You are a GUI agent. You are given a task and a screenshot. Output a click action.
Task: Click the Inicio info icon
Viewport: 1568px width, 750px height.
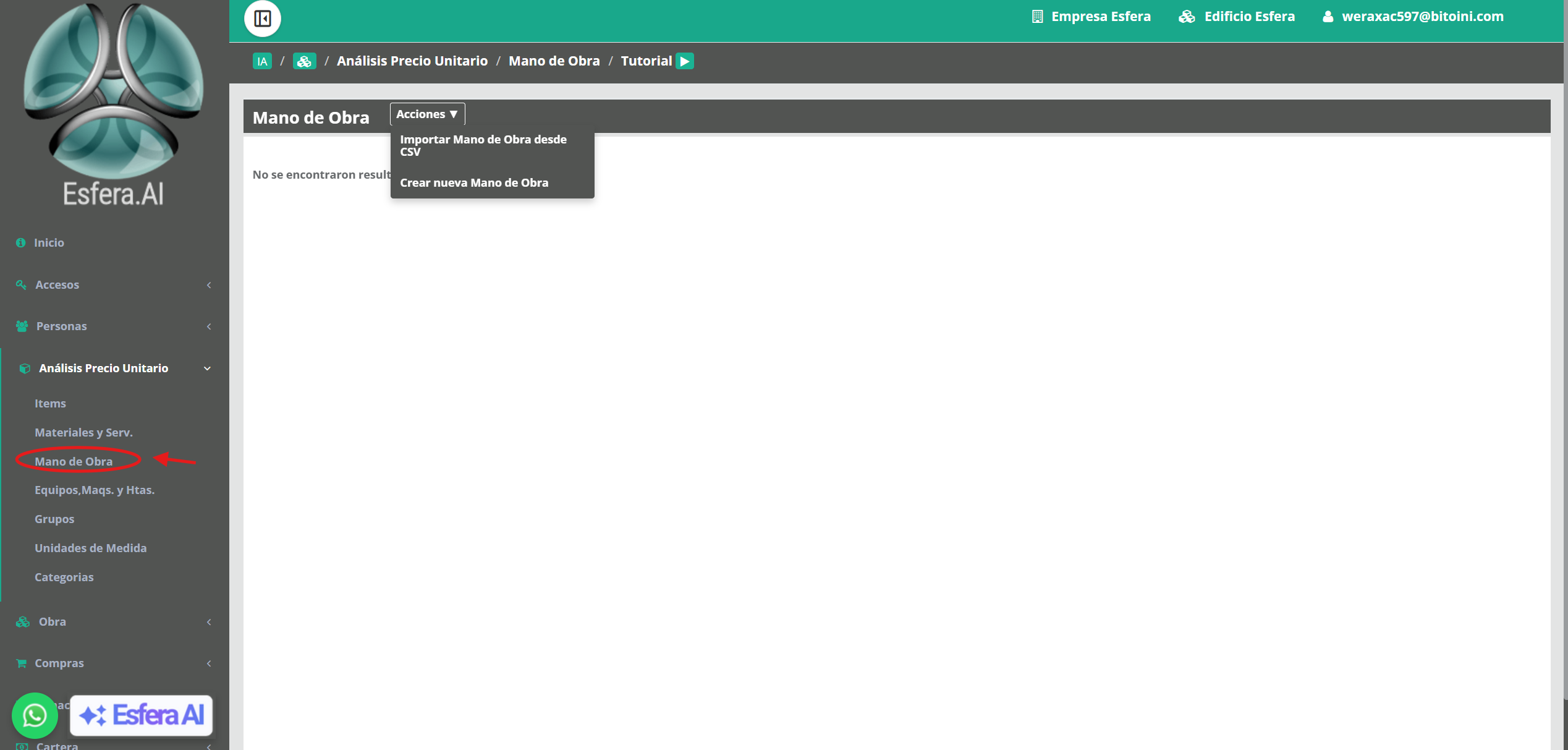(21, 242)
